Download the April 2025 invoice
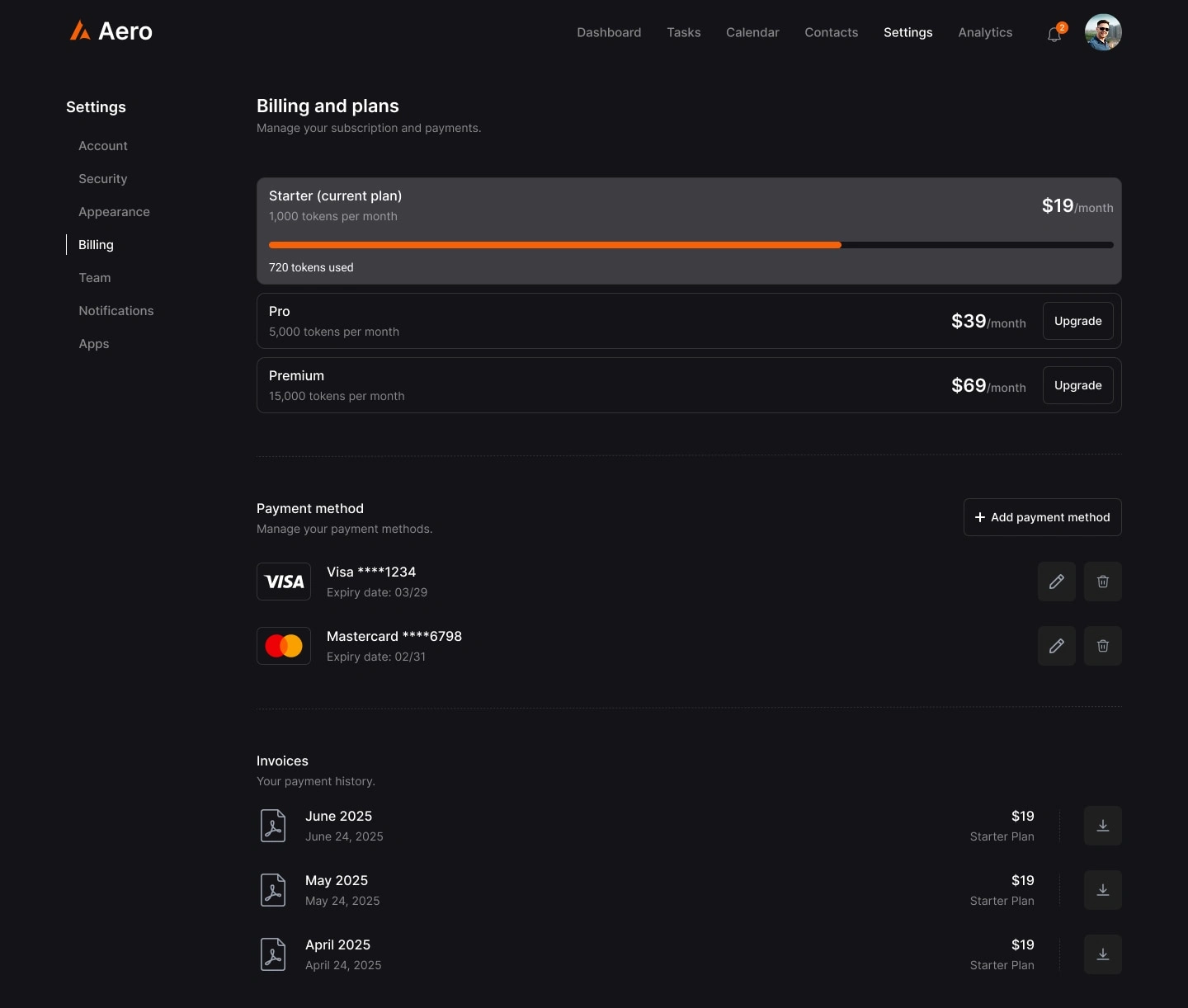The width and height of the screenshot is (1188, 1008). pos(1102,954)
